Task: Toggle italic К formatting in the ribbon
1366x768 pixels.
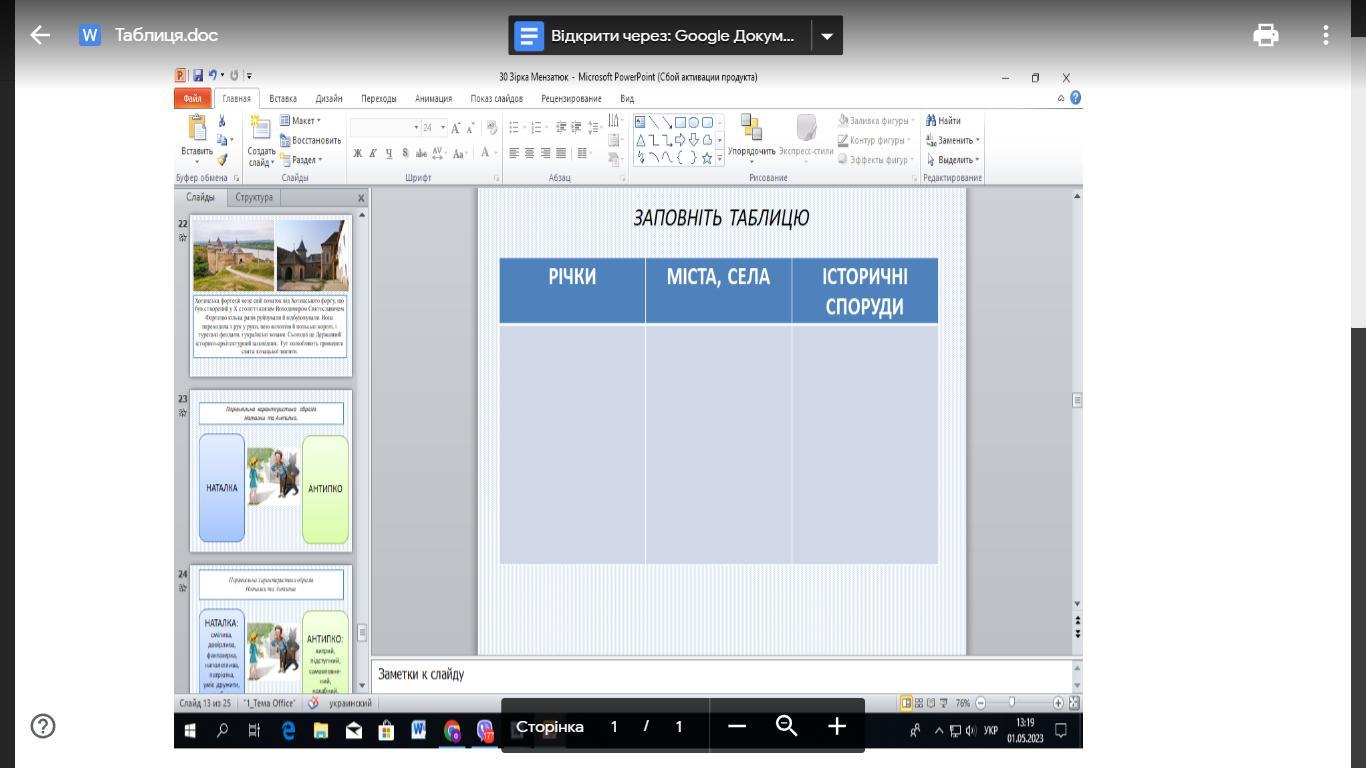Action: (x=373, y=154)
